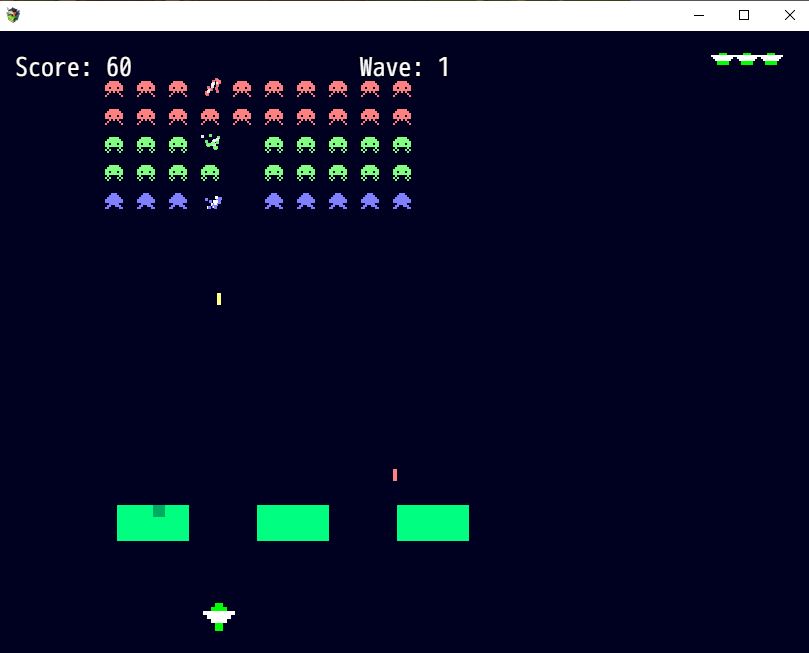
Task: Click the leftmost green alien in the third row
Action: click(114, 145)
